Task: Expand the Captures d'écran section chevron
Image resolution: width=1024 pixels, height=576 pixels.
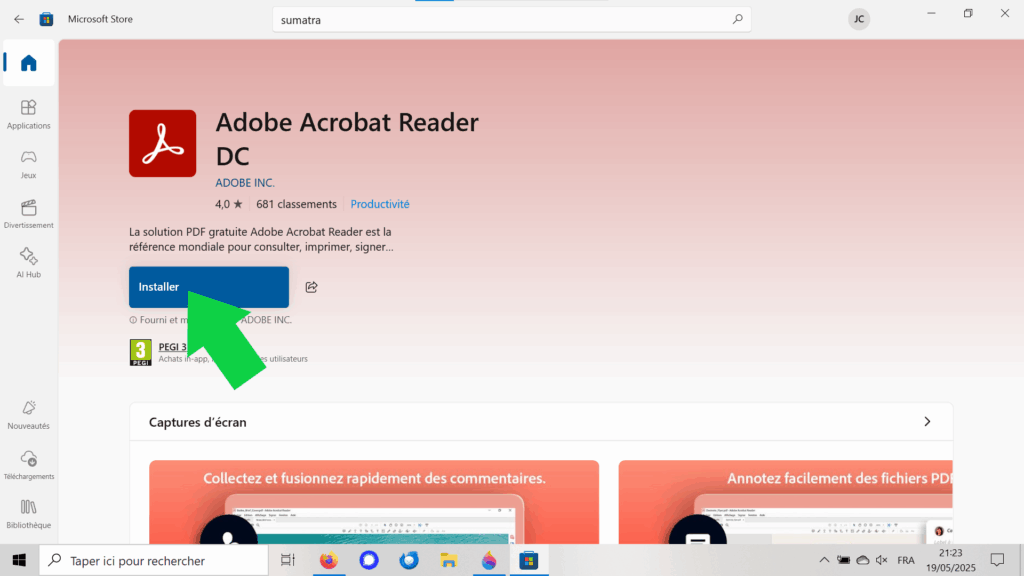Action: pyautogui.click(x=927, y=422)
